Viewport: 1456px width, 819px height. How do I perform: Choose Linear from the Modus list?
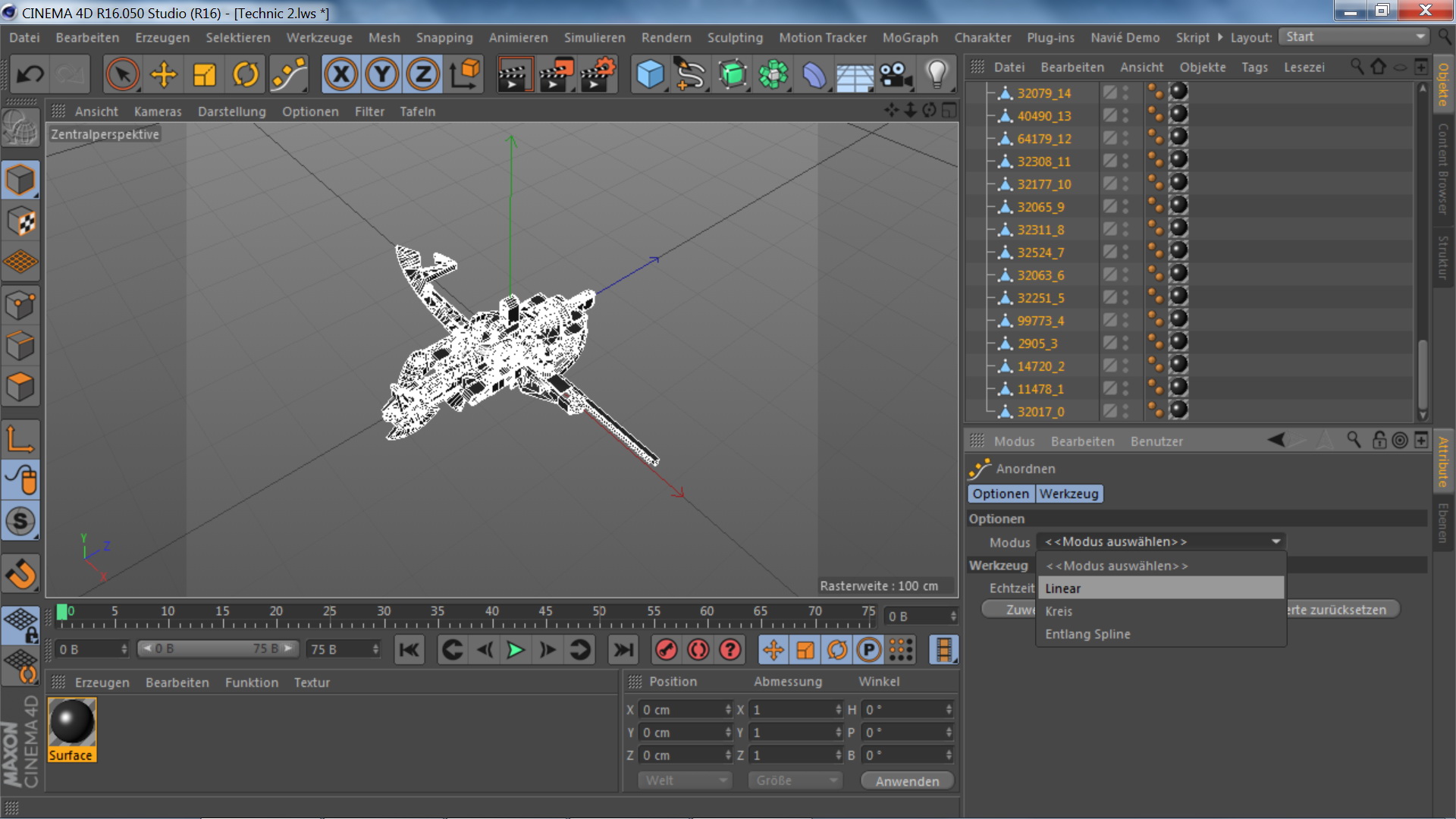(1160, 588)
